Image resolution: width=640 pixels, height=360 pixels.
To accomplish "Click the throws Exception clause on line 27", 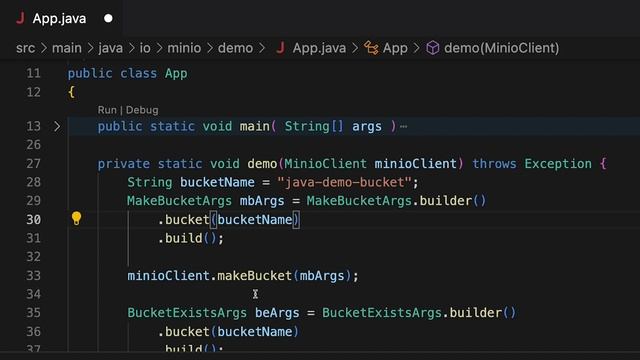I will pos(532,164).
